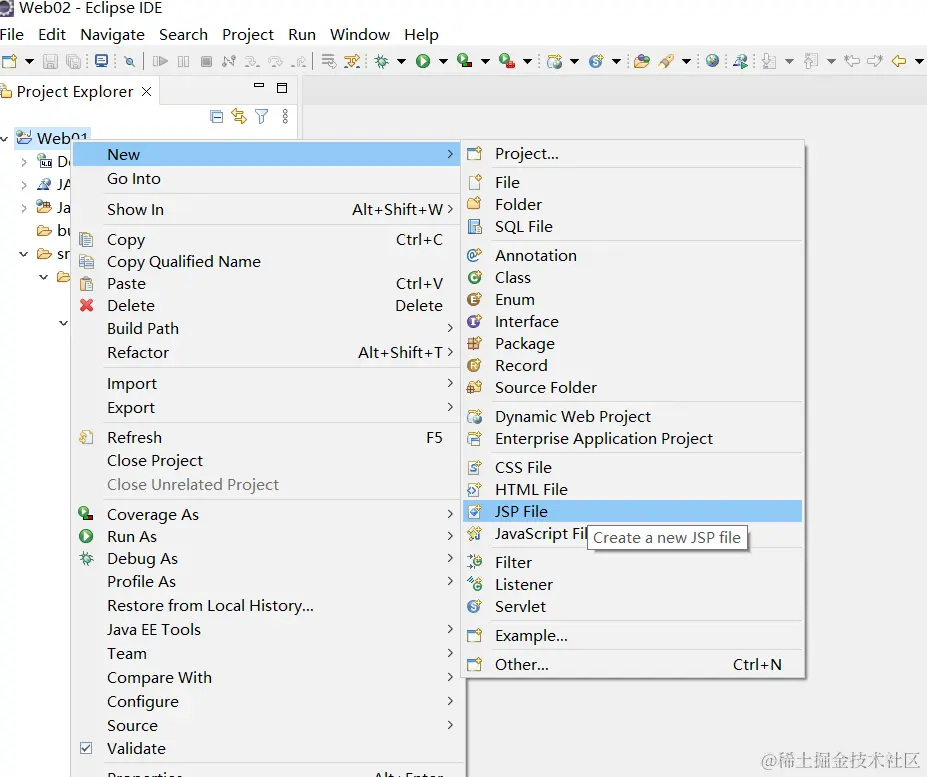Click Delete with red X icon

click(x=267, y=306)
